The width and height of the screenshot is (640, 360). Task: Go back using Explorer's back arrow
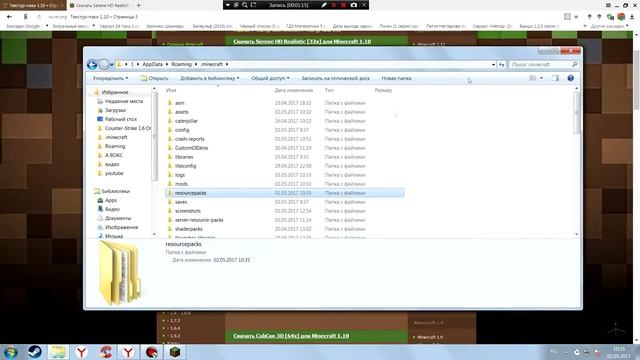92,64
